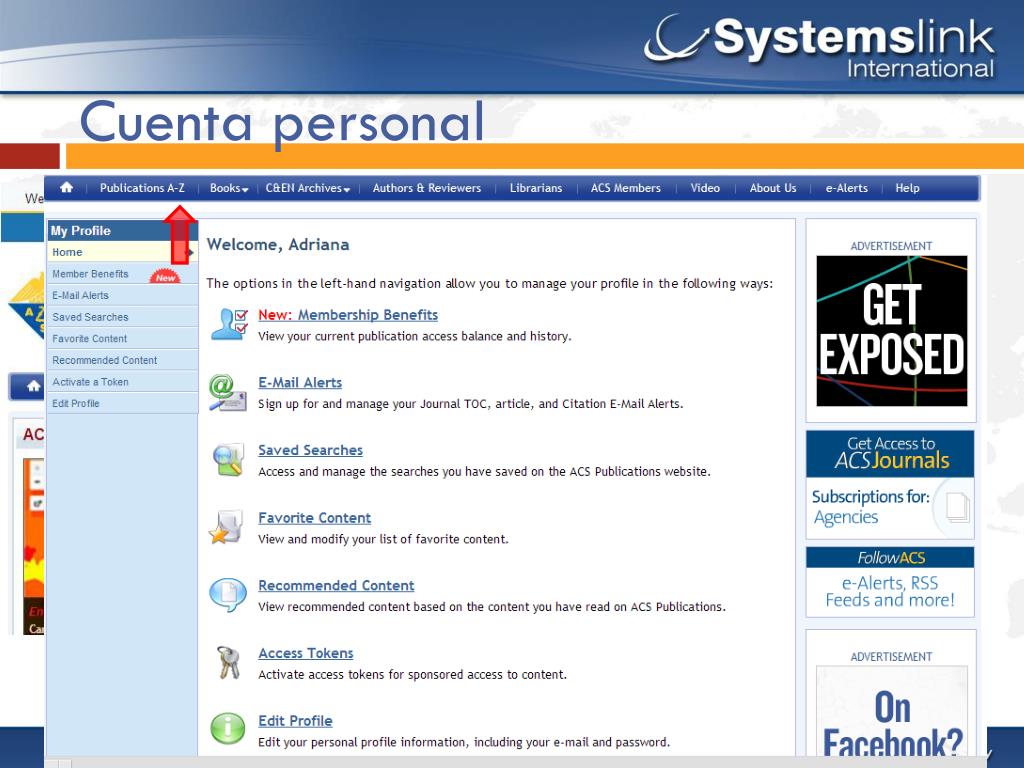This screenshot has height=768, width=1024.
Task: Click the Saved Searches magnifier icon
Action: tap(228, 460)
